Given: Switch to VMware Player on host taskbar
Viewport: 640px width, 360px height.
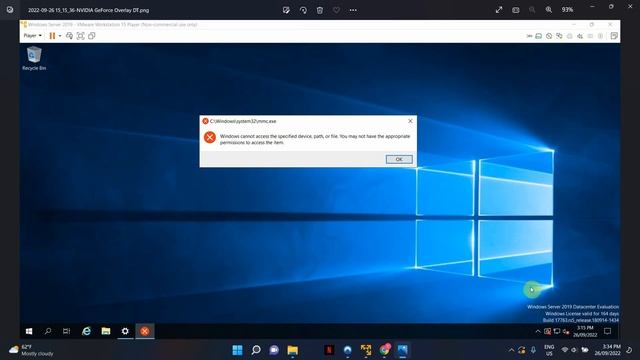Looking at the screenshot, I should click(x=366, y=350).
